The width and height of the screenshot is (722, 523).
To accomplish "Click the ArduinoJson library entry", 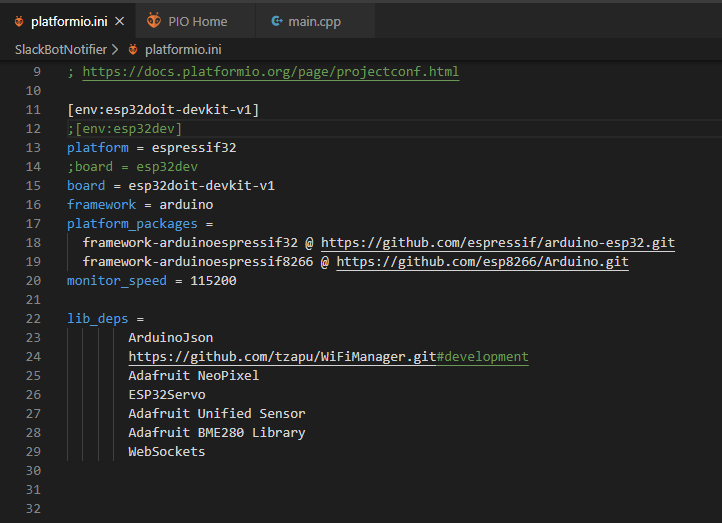I will pos(171,337).
